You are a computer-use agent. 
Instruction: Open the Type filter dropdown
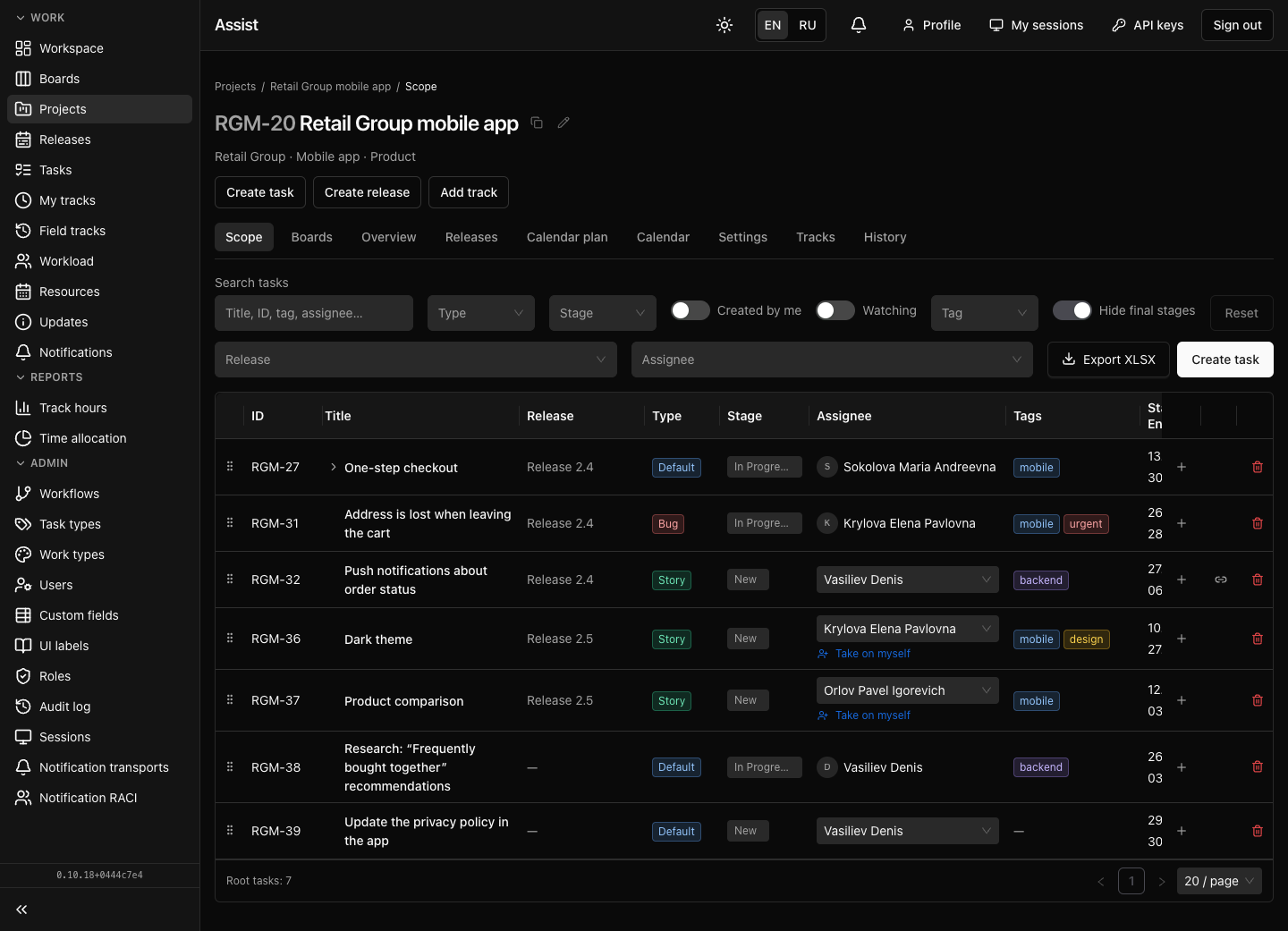481,313
